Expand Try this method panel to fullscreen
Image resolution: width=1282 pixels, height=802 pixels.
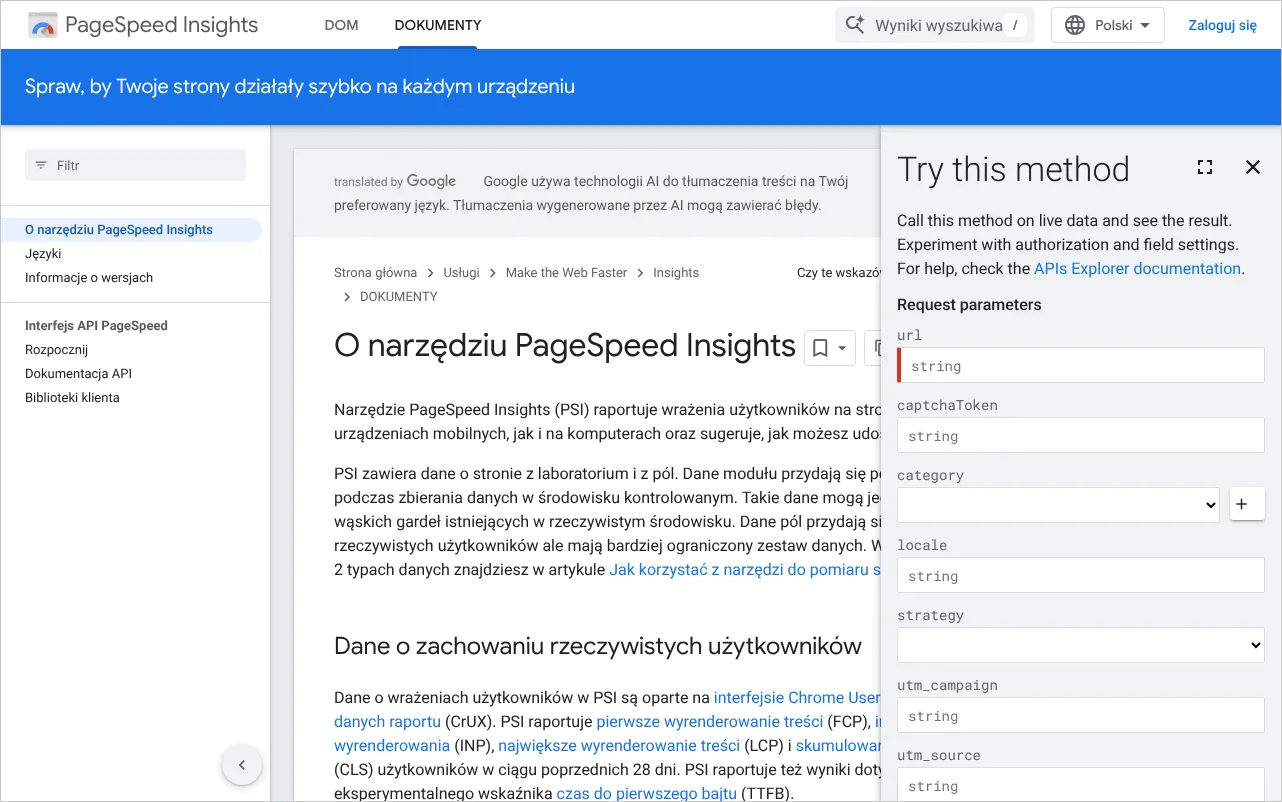coord(1205,167)
